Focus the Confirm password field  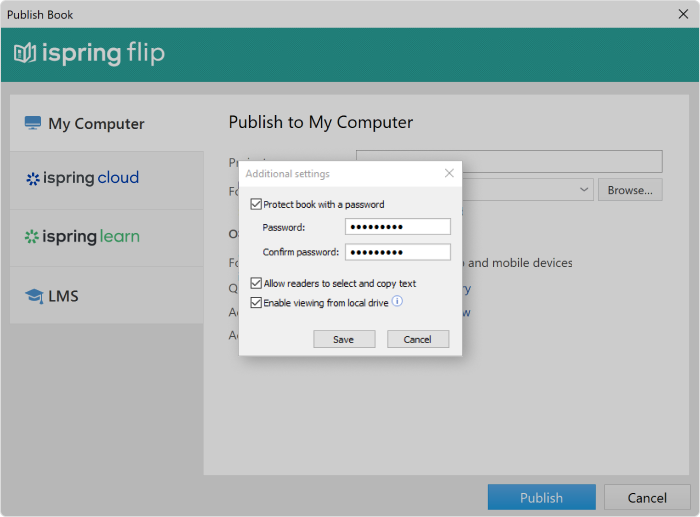pos(398,252)
